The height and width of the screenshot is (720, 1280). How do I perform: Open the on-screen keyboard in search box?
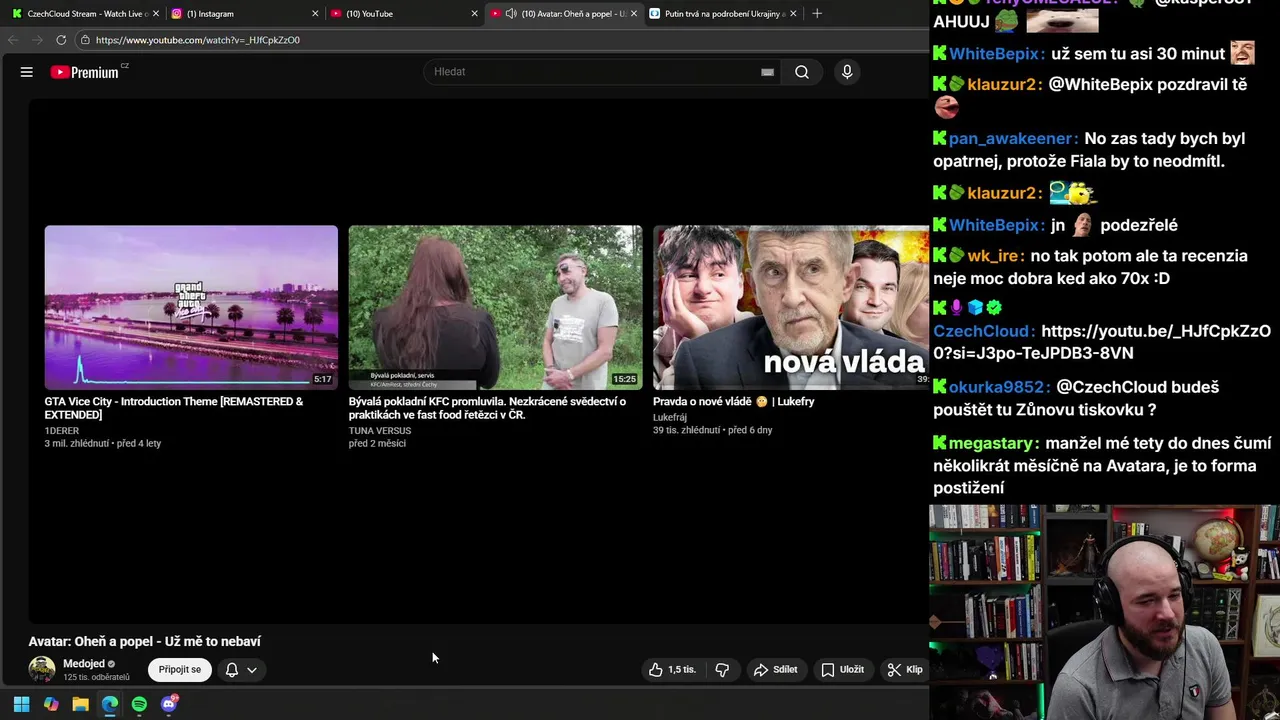[x=767, y=72]
